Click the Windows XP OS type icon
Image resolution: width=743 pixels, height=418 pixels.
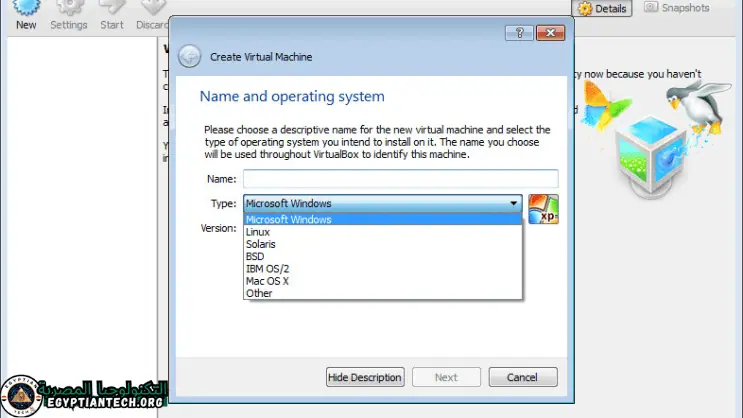tap(543, 209)
